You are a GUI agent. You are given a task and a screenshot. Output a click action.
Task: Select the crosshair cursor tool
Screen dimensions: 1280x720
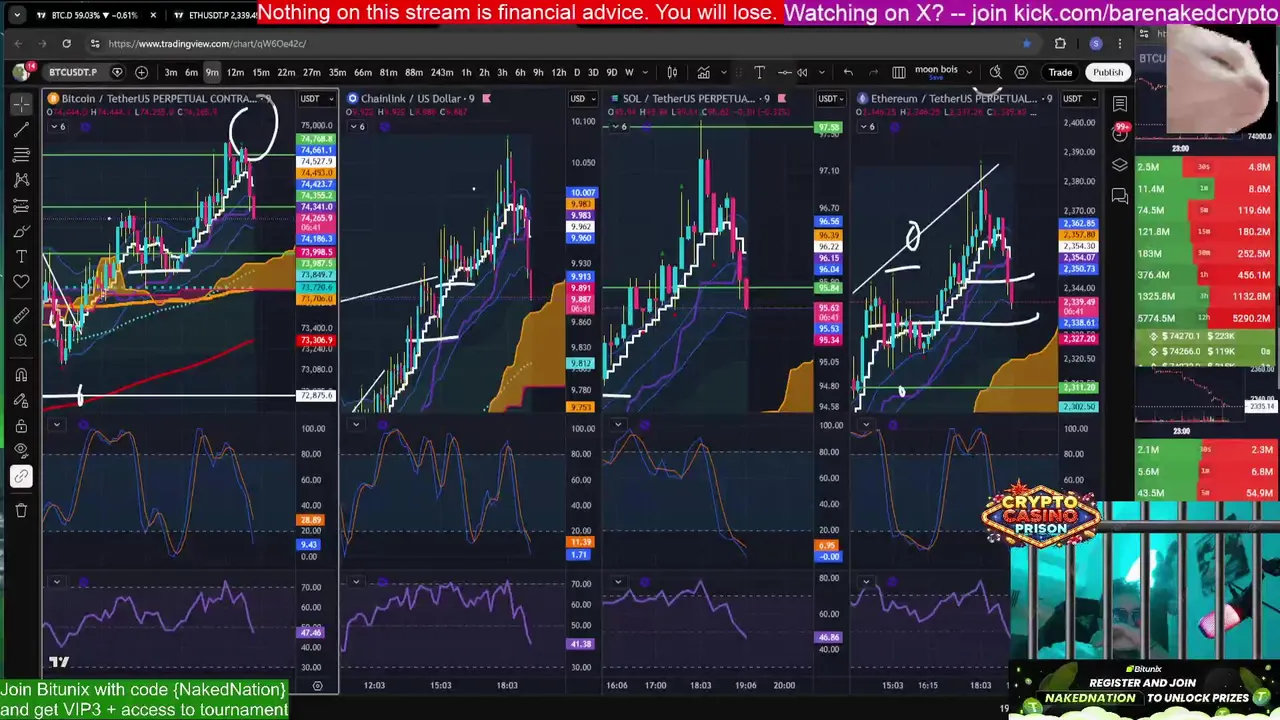click(x=21, y=104)
